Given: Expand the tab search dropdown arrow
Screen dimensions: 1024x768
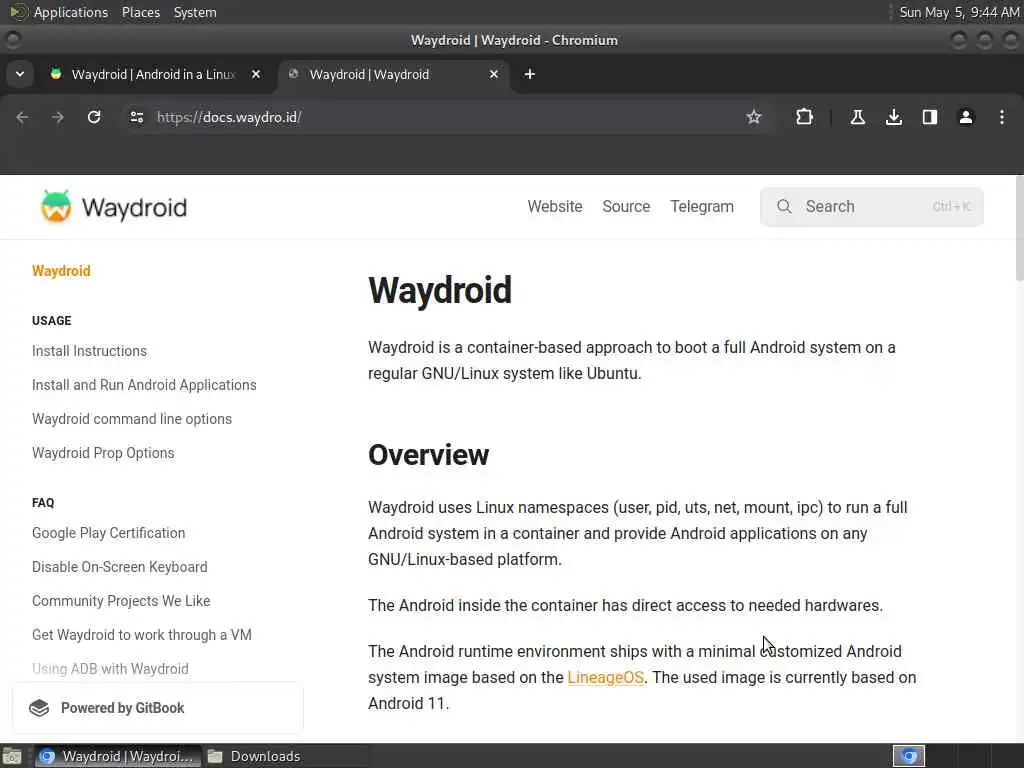Looking at the screenshot, I should point(20,74).
